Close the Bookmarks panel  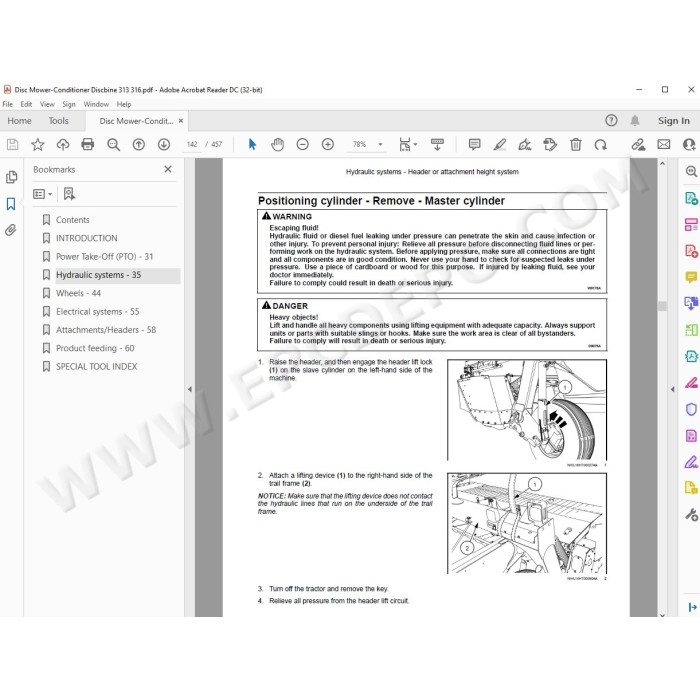[168, 169]
